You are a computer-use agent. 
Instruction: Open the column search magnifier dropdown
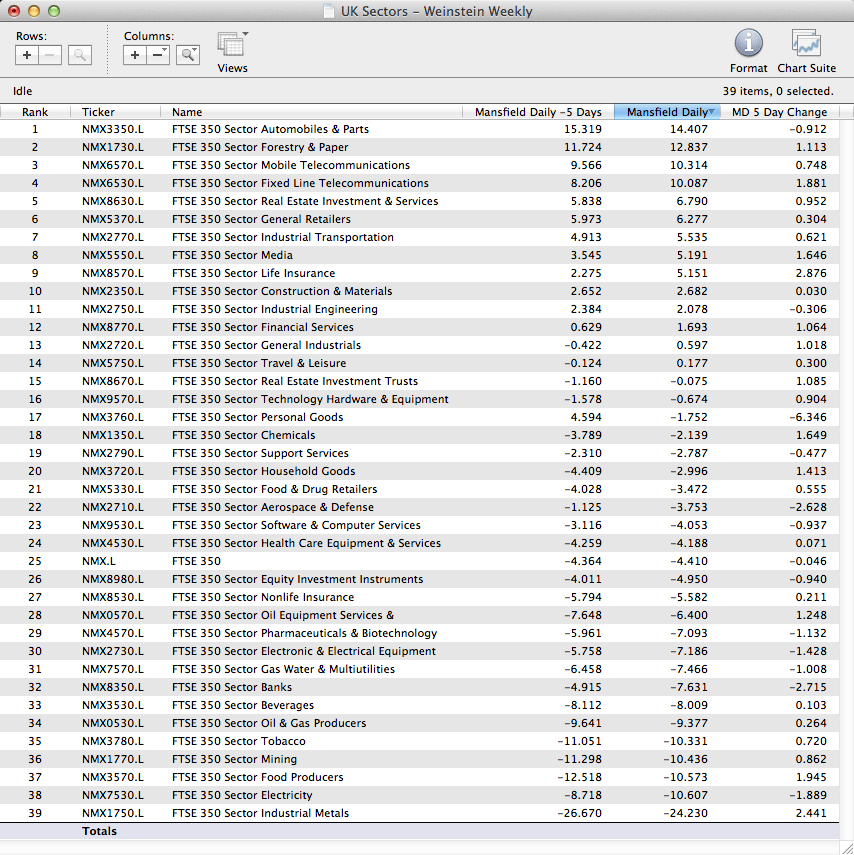188,55
